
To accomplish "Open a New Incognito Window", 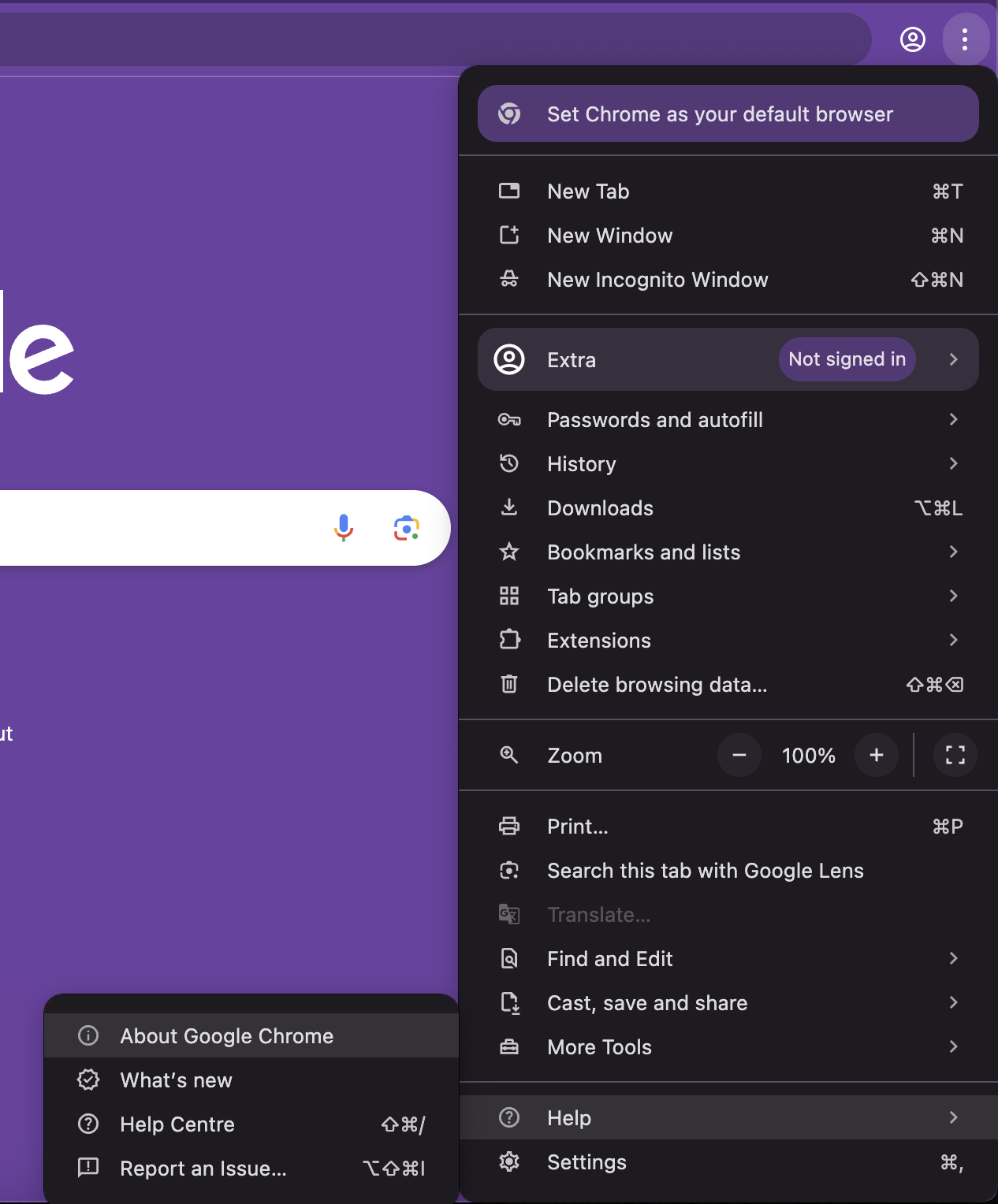I will tap(728, 279).
